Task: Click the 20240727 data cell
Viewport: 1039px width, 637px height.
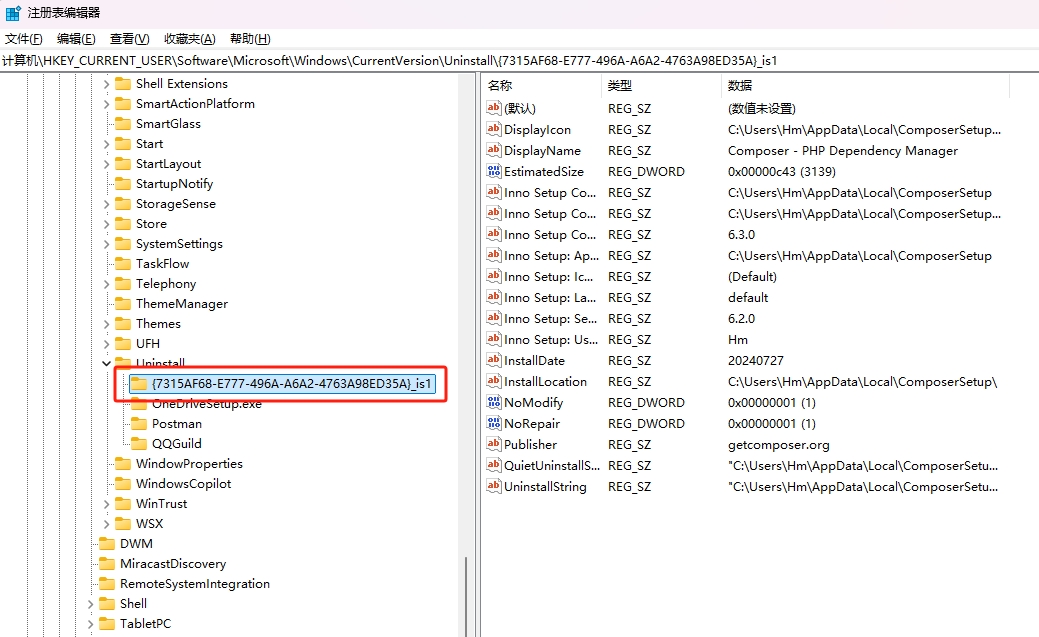Action: click(x=755, y=361)
